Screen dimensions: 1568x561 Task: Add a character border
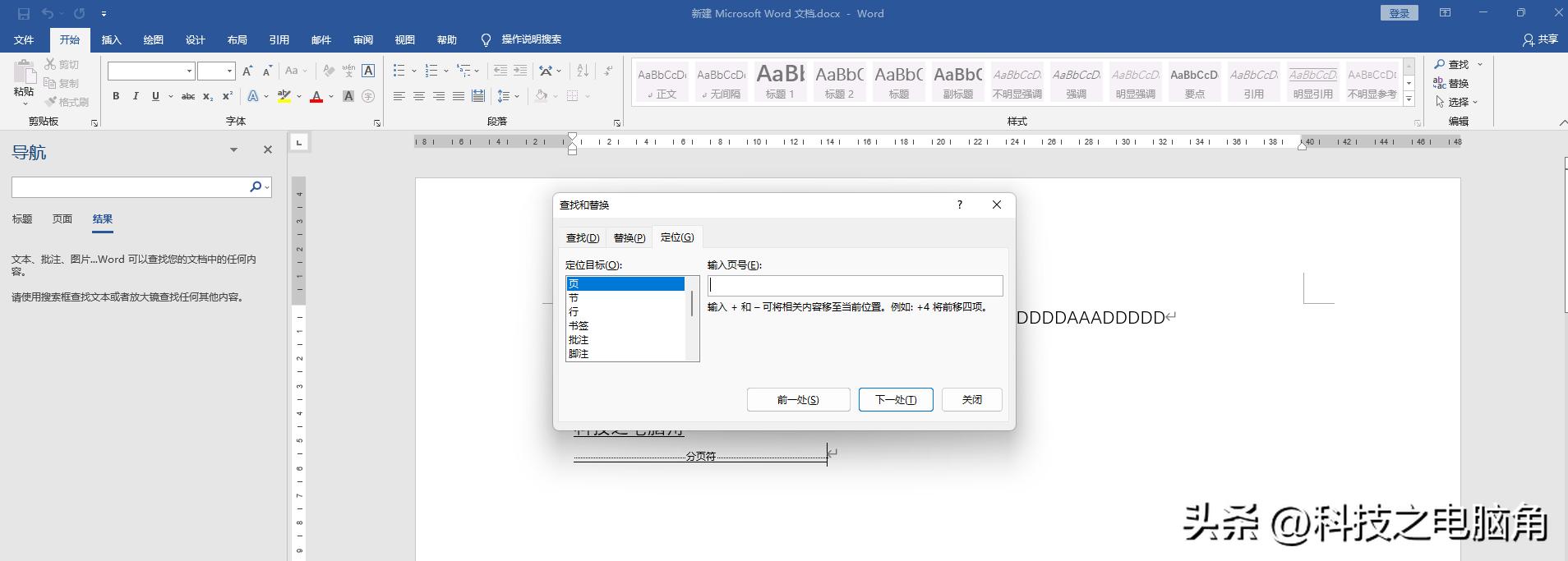point(368,71)
